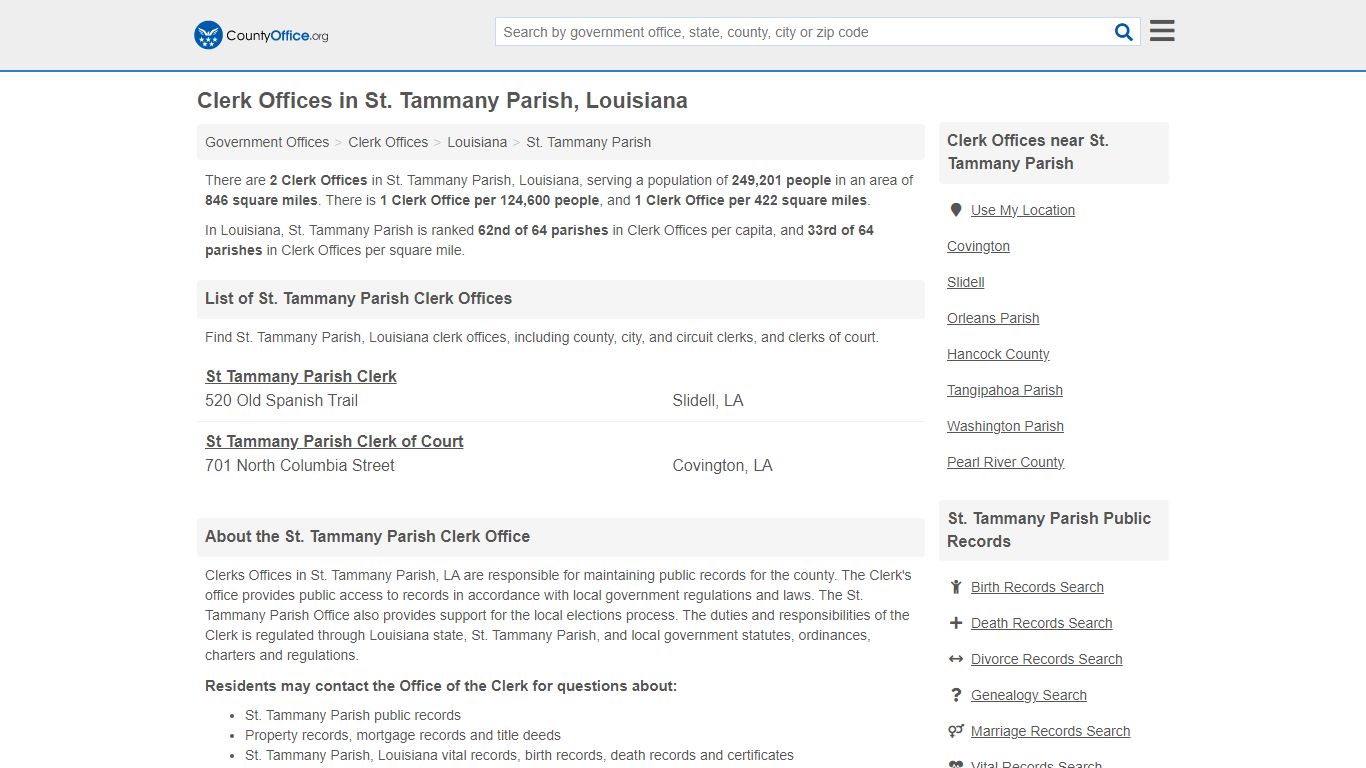The image size is (1366, 768).
Task: Click the vital records bullet item
Action: coord(519,755)
